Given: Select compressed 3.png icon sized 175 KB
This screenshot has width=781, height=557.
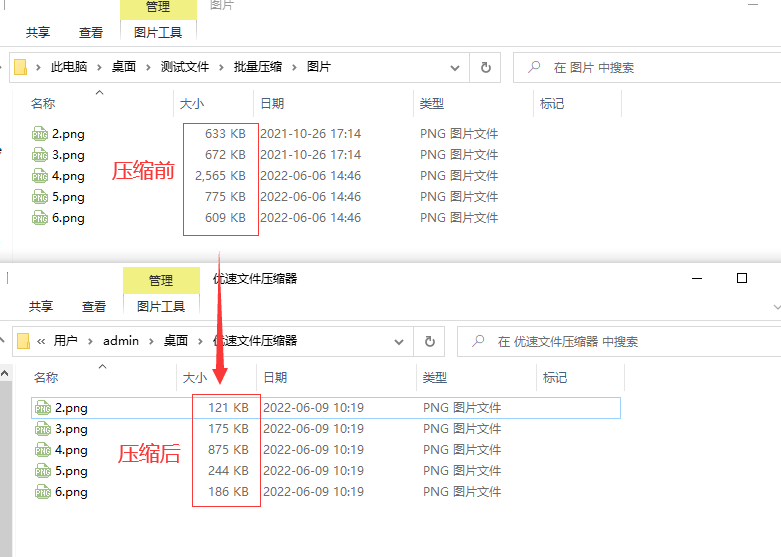Looking at the screenshot, I should point(43,429).
